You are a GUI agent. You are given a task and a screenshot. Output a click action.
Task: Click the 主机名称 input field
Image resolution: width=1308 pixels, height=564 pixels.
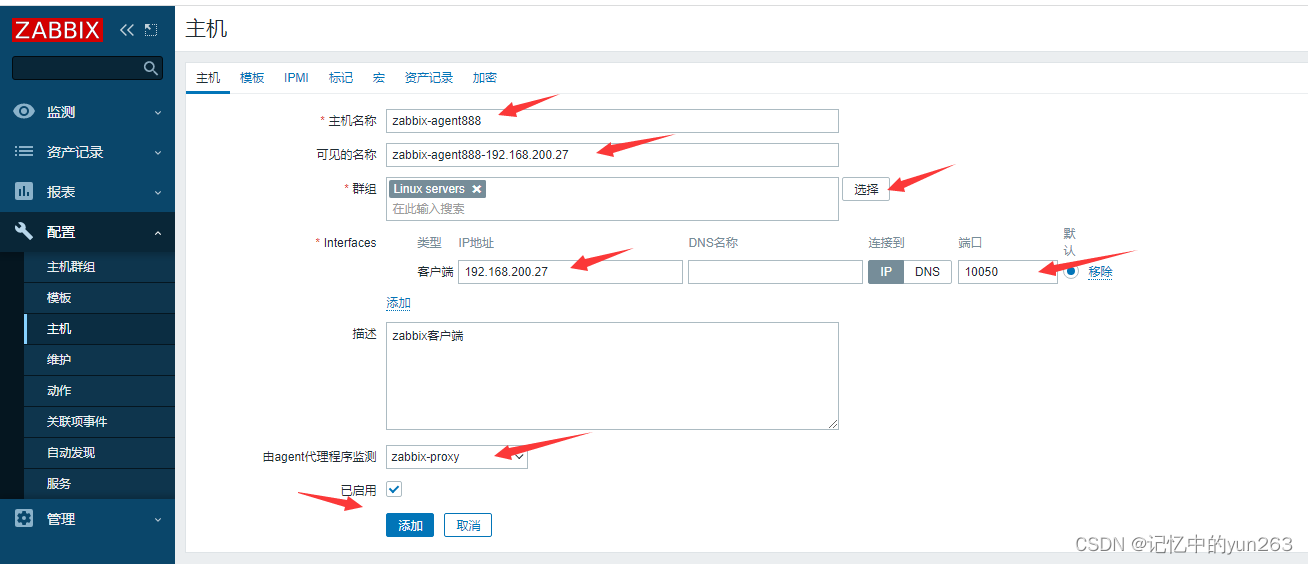[612, 121]
